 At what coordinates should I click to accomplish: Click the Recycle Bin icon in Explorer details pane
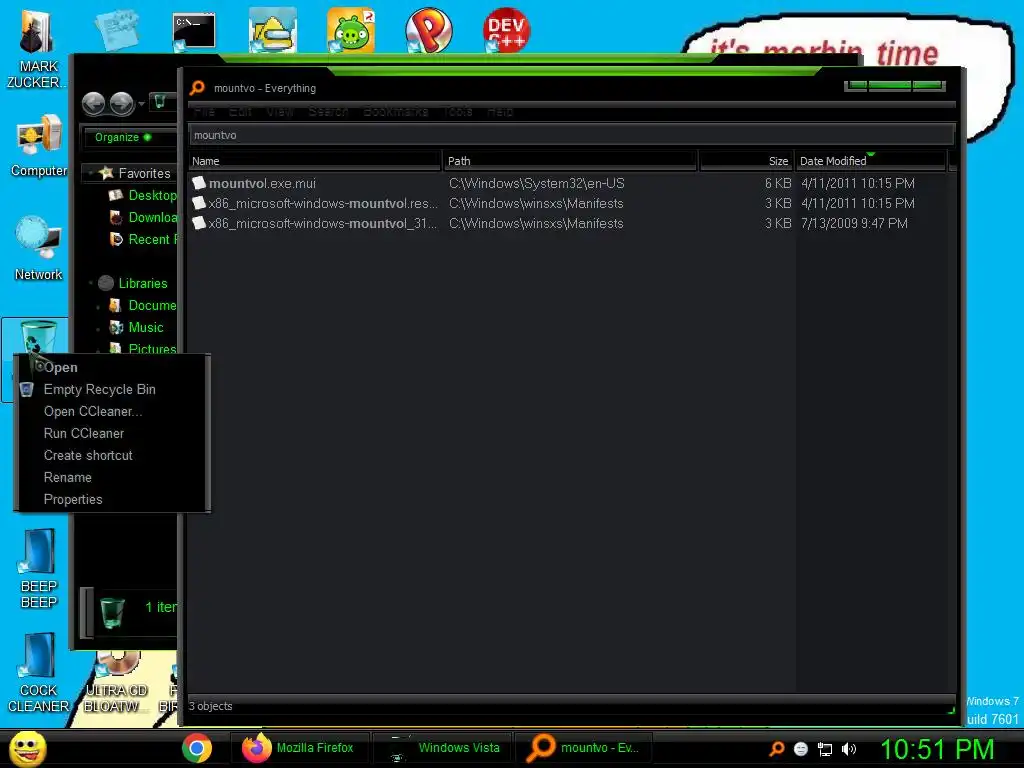click(x=112, y=613)
